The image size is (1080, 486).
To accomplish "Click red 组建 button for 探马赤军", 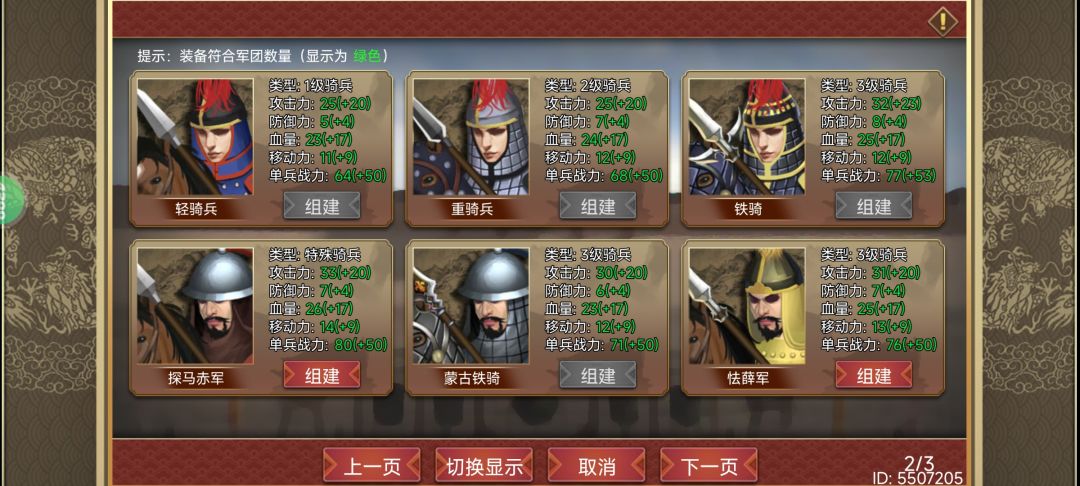I will click(x=322, y=374).
